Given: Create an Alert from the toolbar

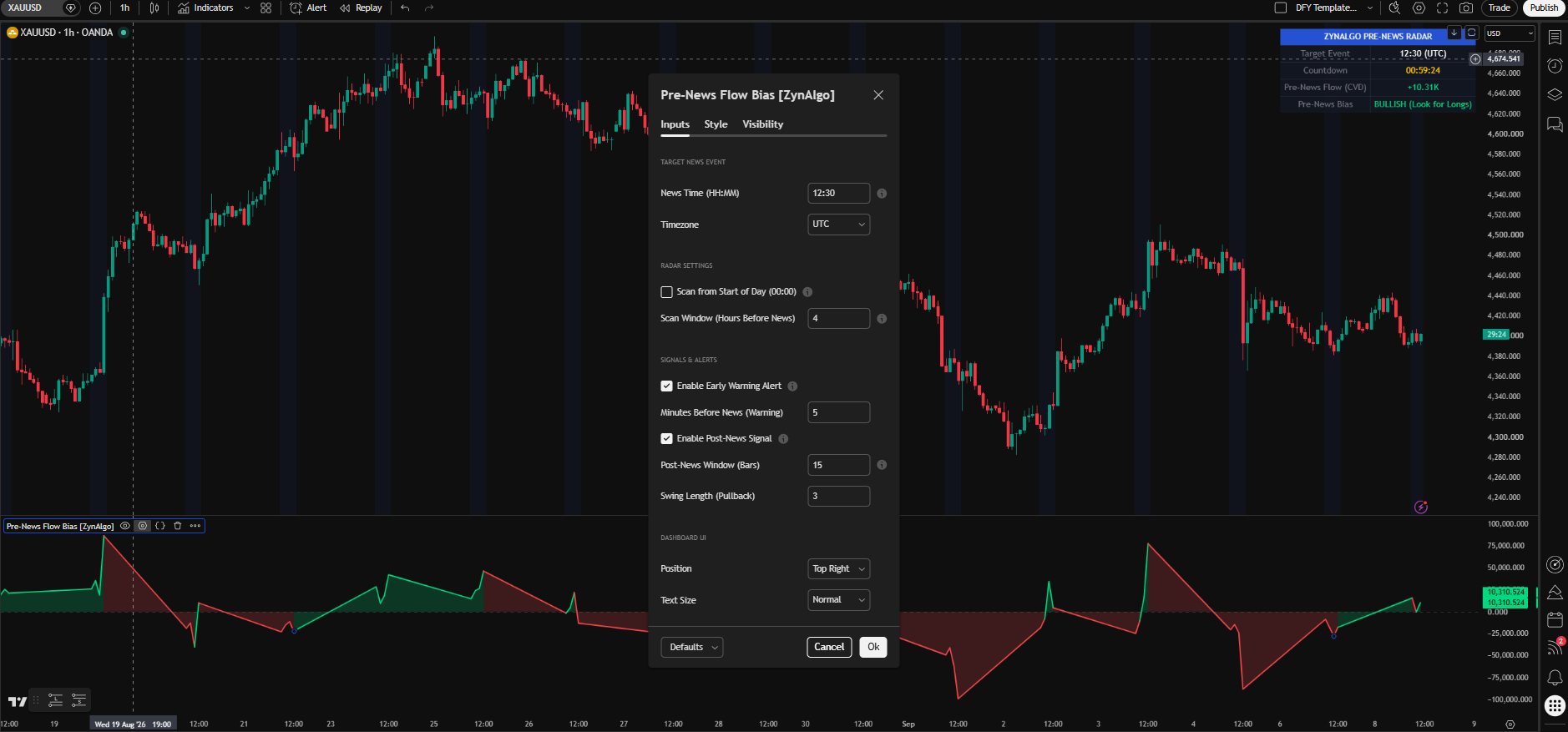Looking at the screenshot, I should (308, 8).
